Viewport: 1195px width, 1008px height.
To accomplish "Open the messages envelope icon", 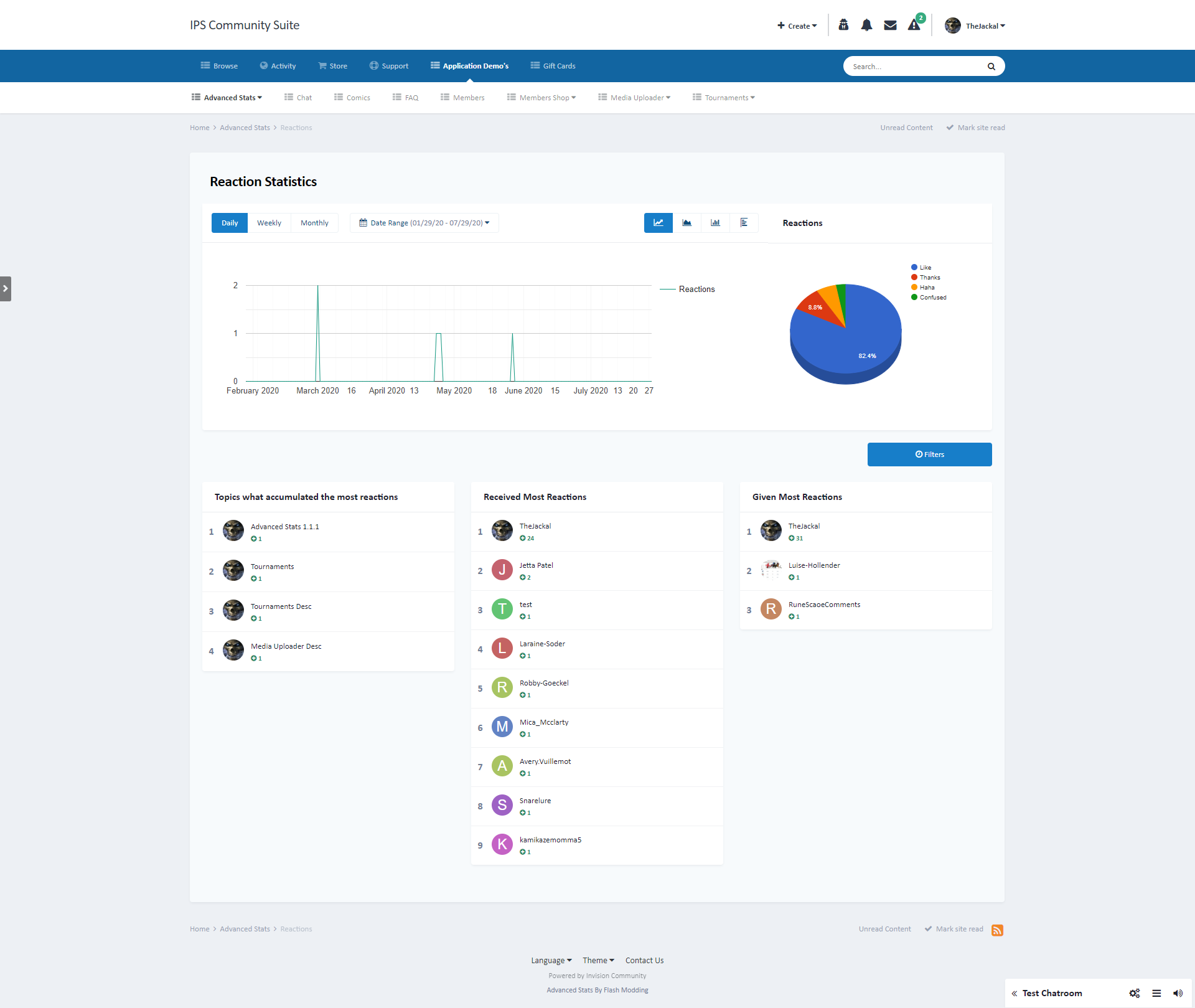I will (x=890, y=26).
